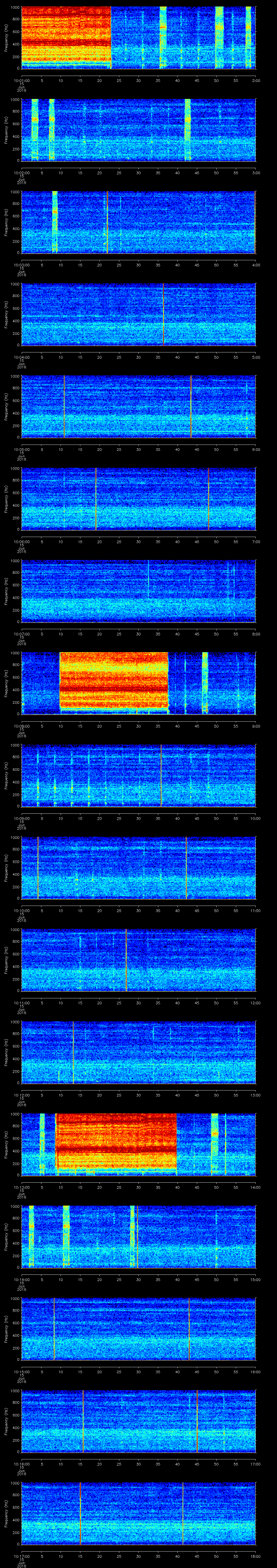Click the 14:00 end time label
The height and width of the screenshot is (1568, 277).
click(x=255, y=1187)
